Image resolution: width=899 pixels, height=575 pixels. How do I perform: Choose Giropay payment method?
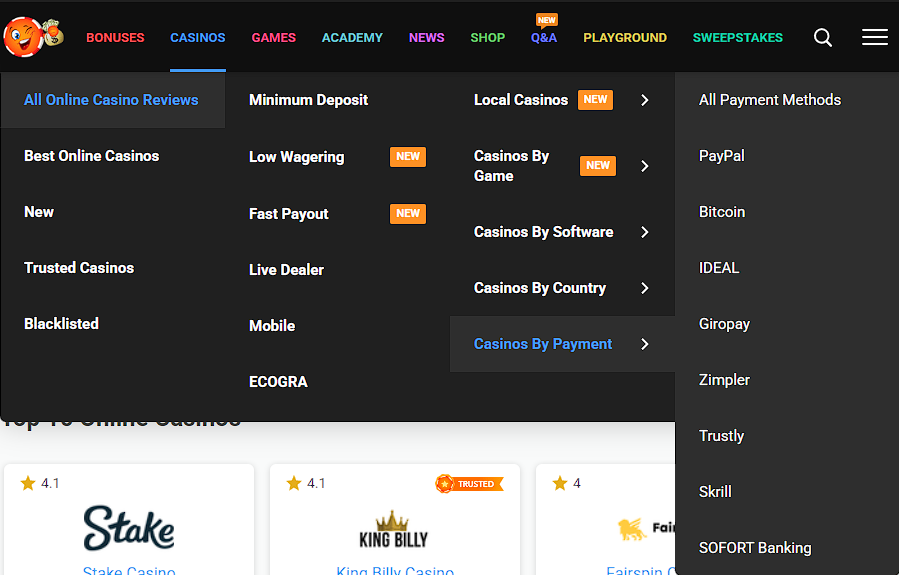[x=724, y=324]
